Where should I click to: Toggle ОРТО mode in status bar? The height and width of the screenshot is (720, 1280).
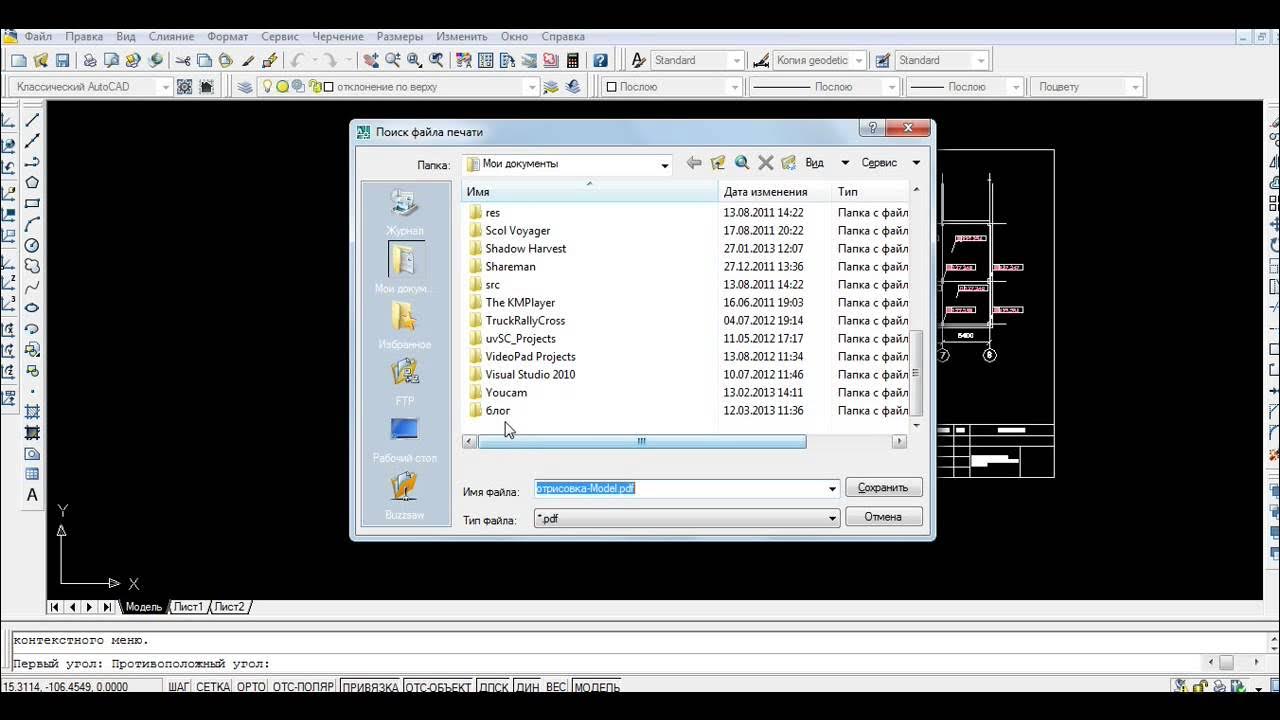coord(251,687)
